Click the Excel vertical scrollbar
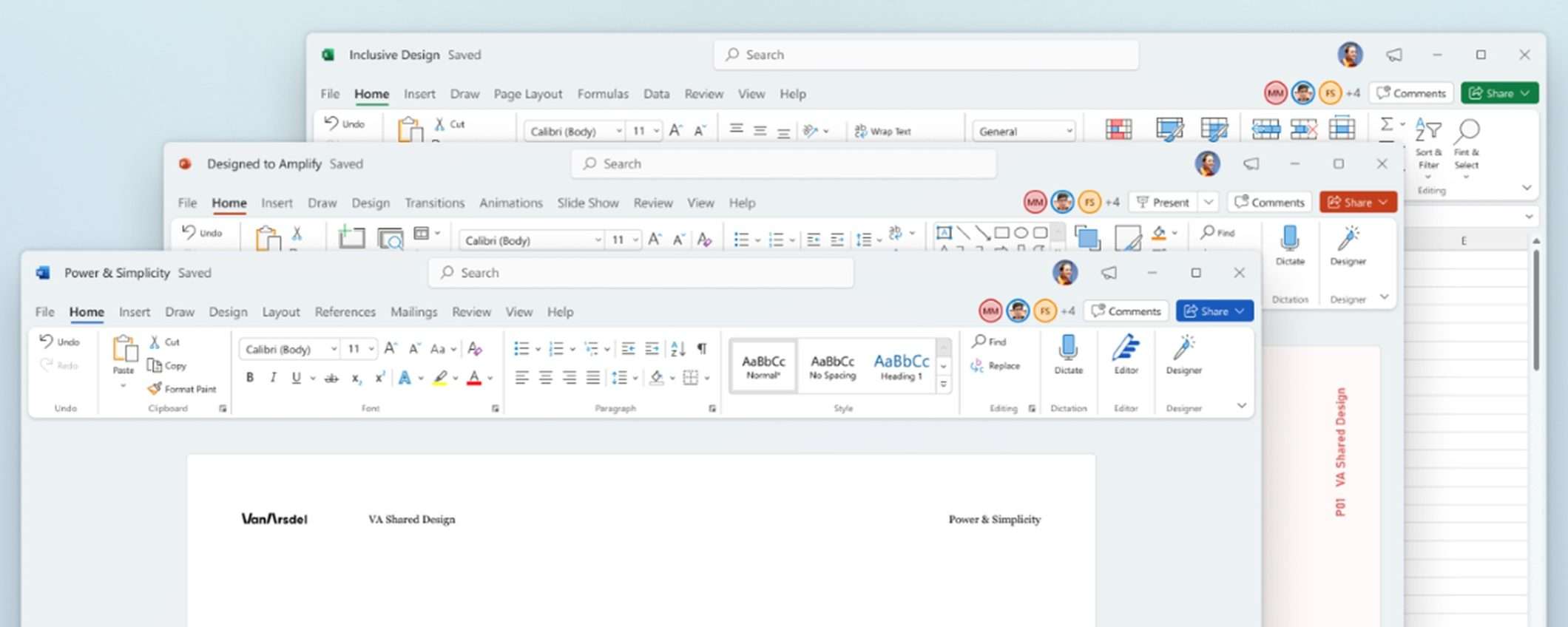 1535,311
